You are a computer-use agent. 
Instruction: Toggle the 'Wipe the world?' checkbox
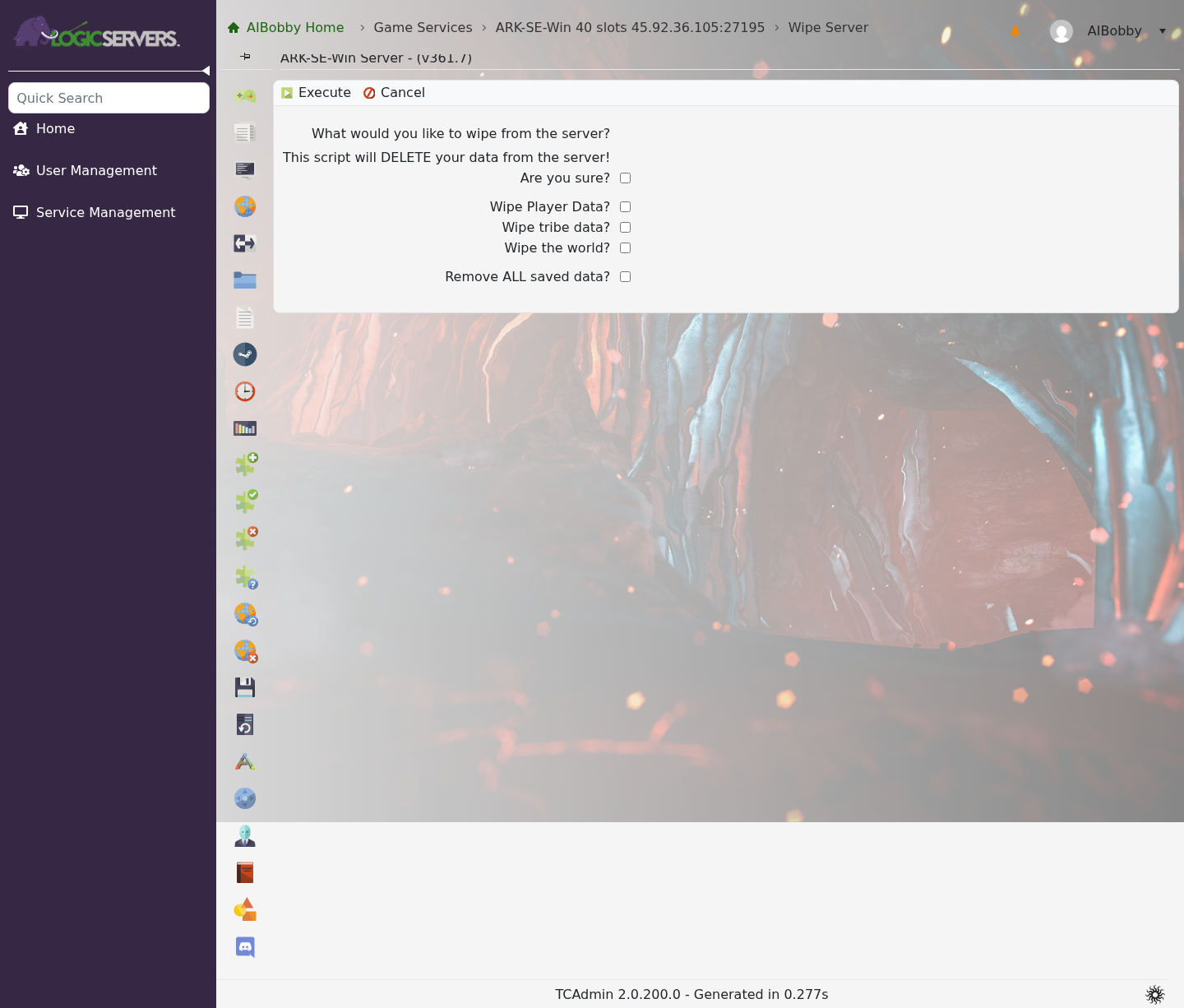[625, 248]
